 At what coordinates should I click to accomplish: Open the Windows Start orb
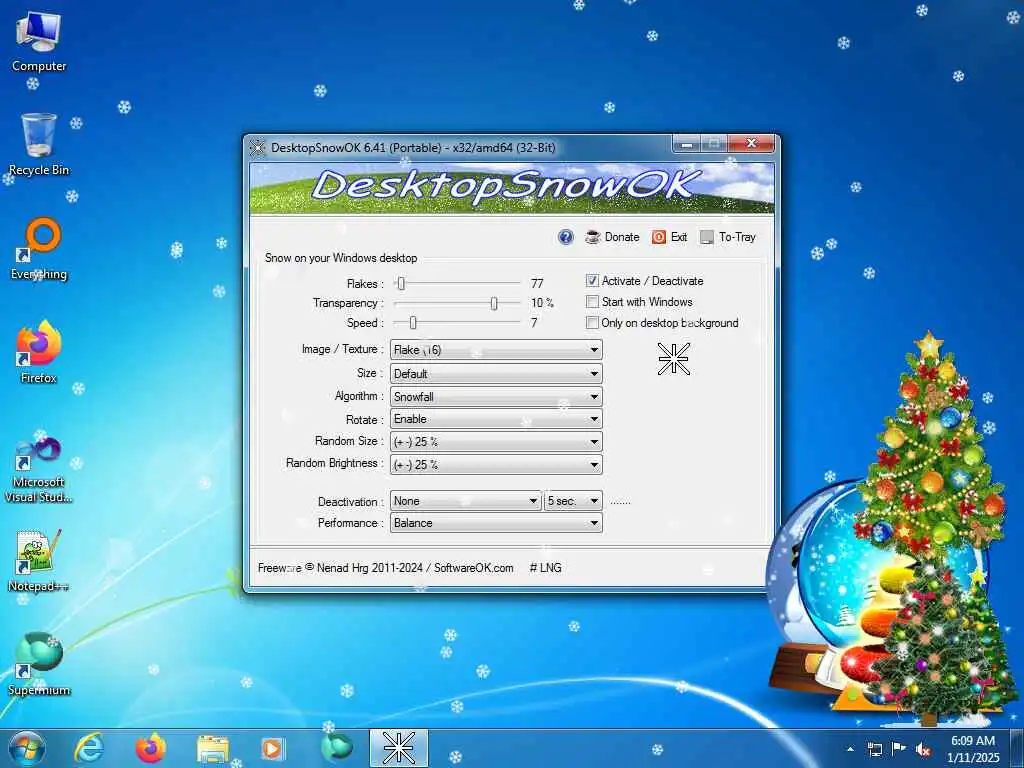26,748
